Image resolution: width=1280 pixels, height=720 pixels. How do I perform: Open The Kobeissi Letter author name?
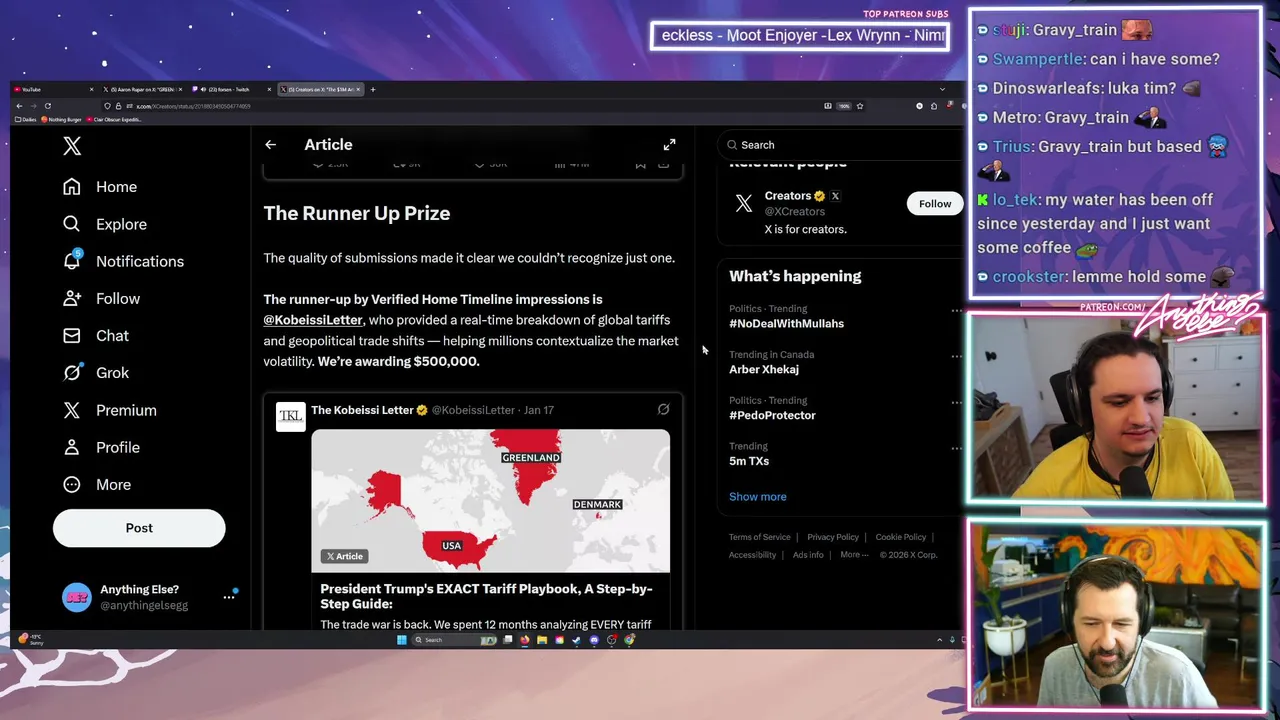point(362,410)
